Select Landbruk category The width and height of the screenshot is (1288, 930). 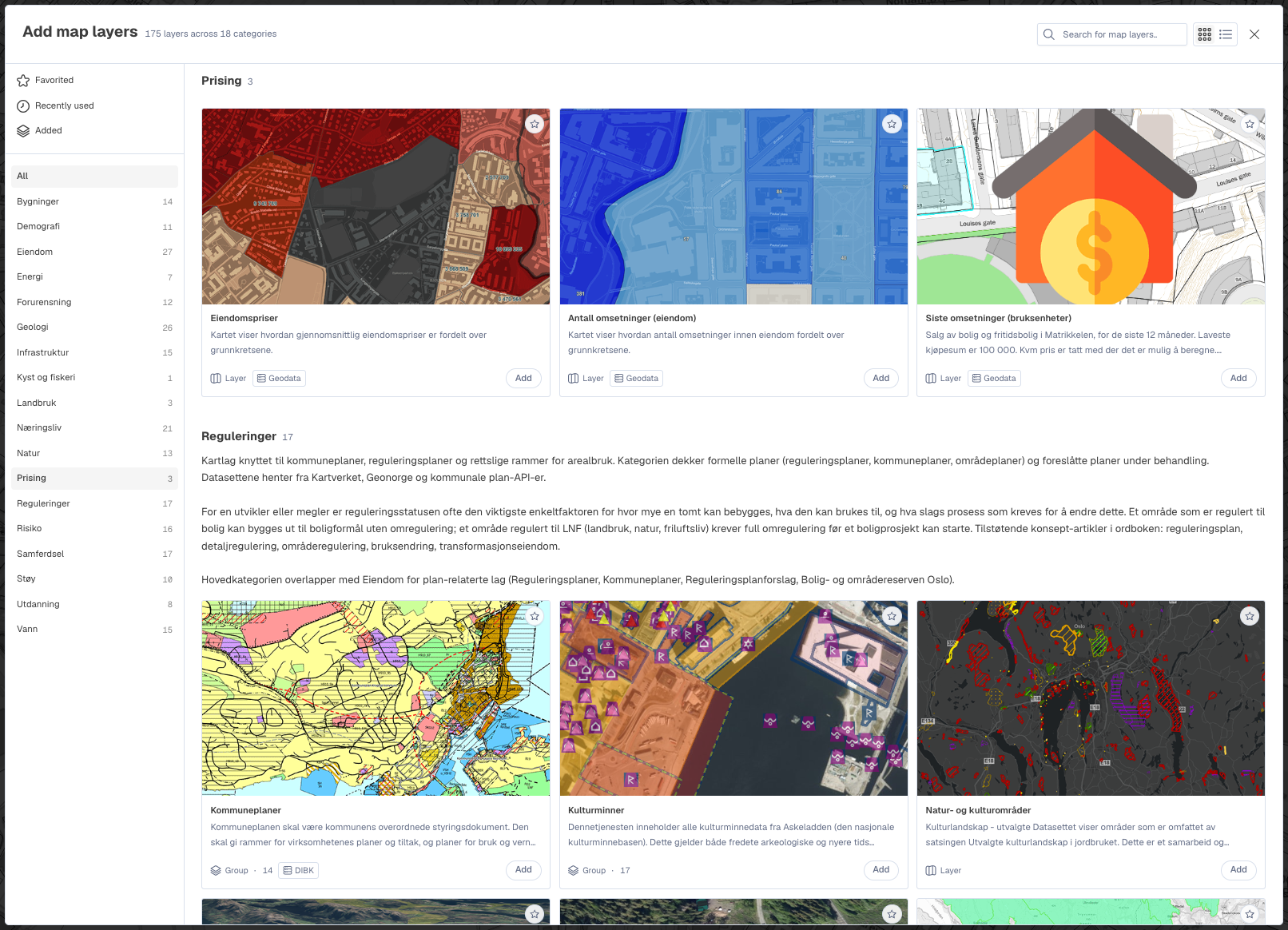(94, 403)
